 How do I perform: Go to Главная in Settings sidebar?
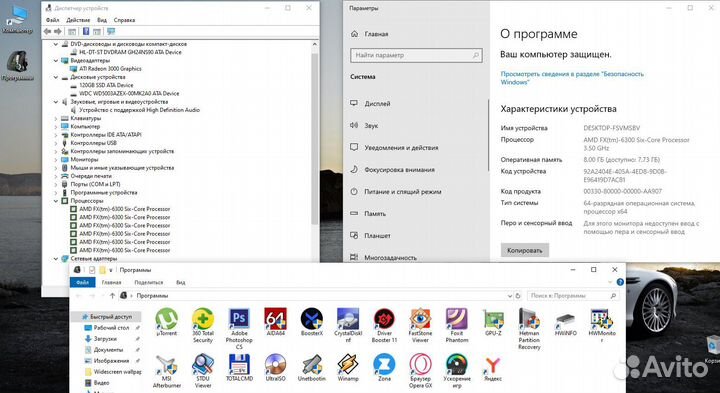click(x=370, y=34)
